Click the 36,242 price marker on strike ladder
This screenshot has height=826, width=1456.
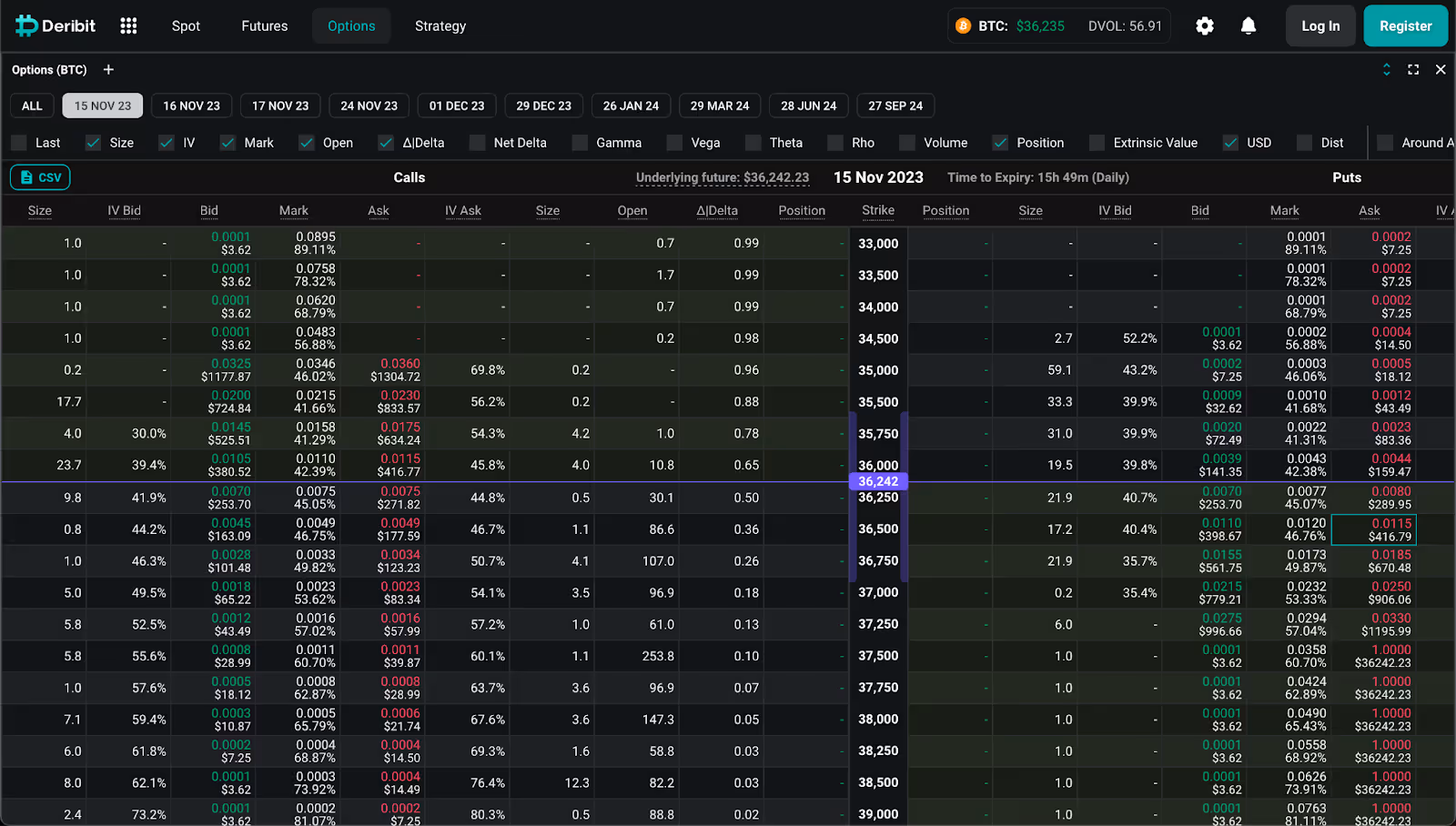pos(876,481)
